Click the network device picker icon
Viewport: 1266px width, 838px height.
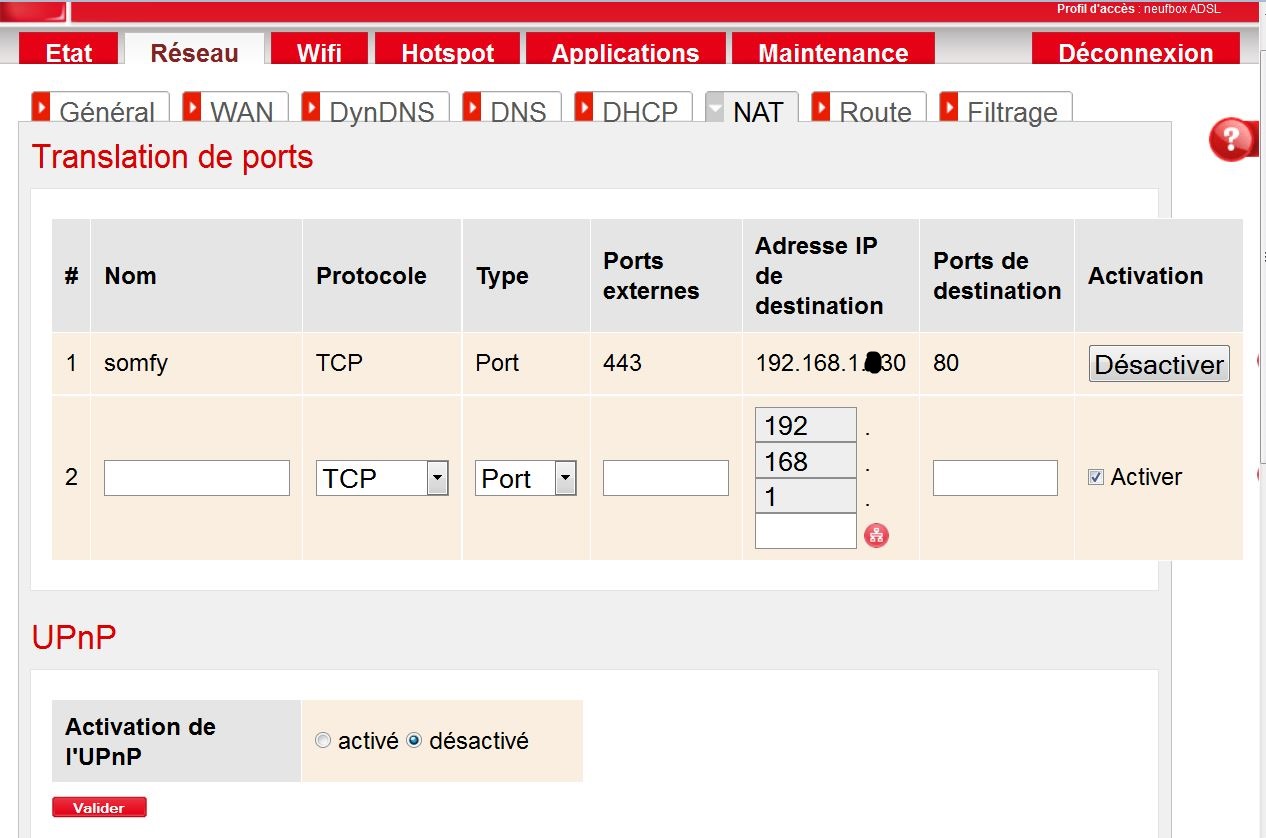(876, 535)
